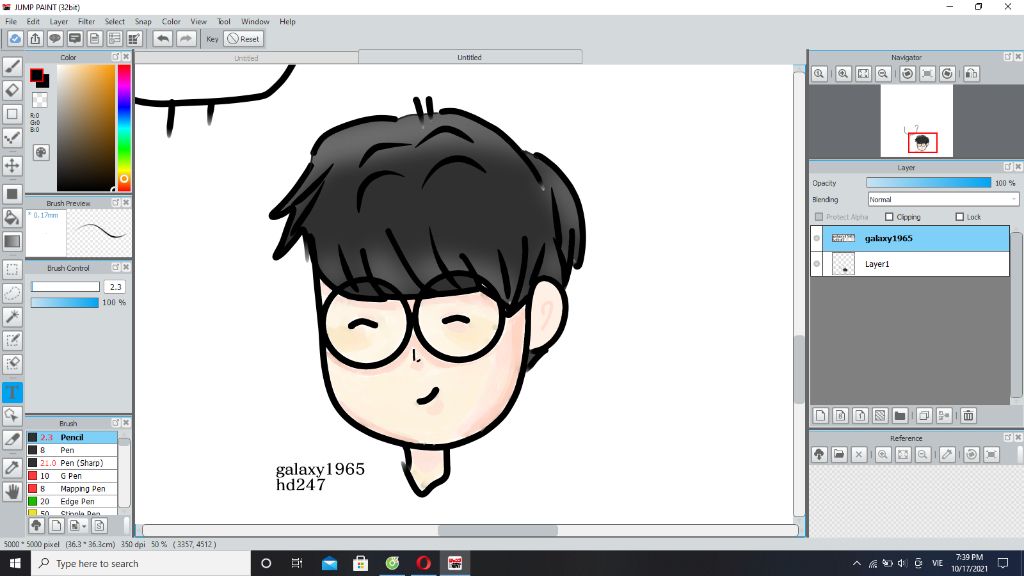Open the Filter menu

pos(86,22)
